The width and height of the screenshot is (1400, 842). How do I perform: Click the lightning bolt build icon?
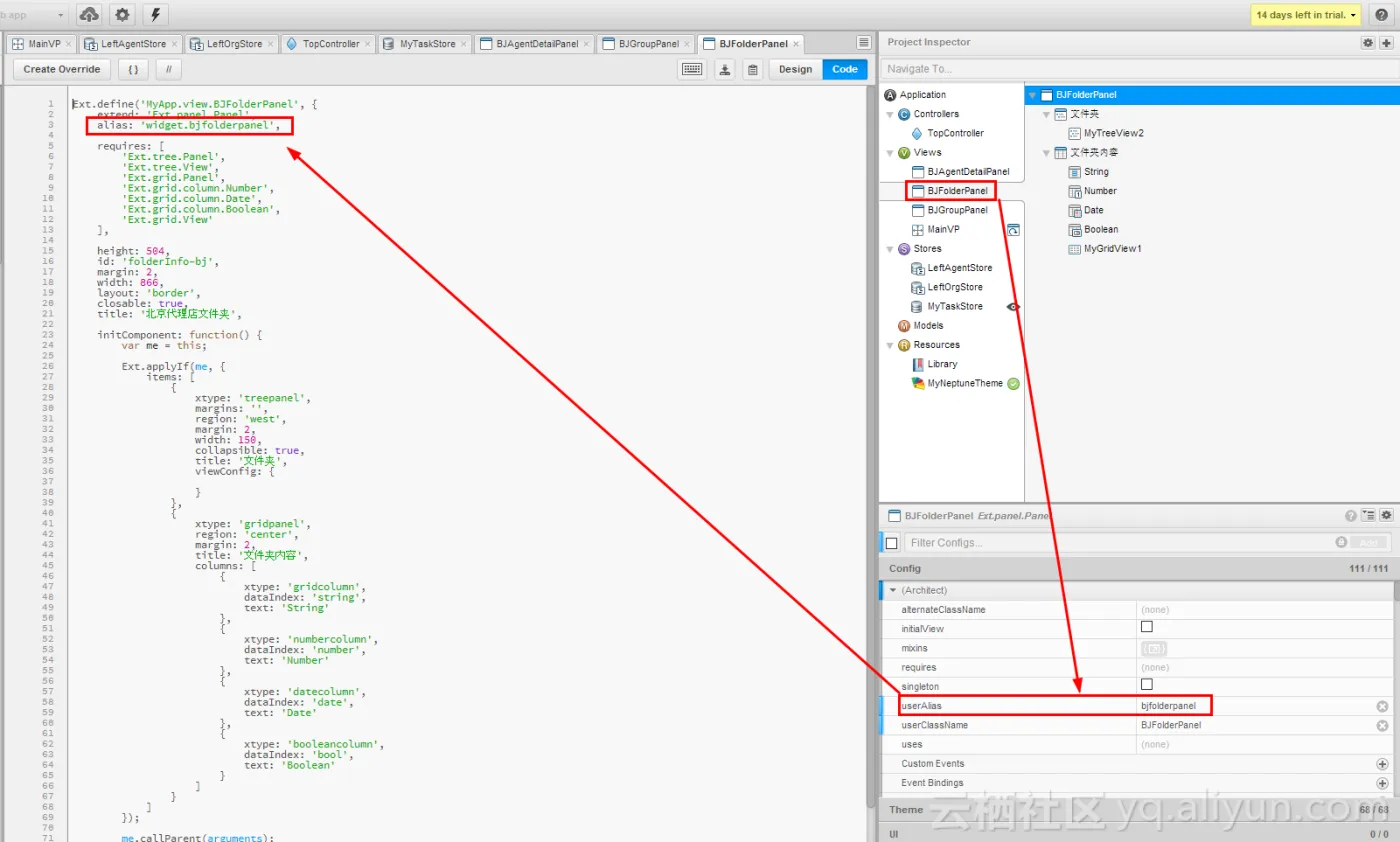[155, 15]
